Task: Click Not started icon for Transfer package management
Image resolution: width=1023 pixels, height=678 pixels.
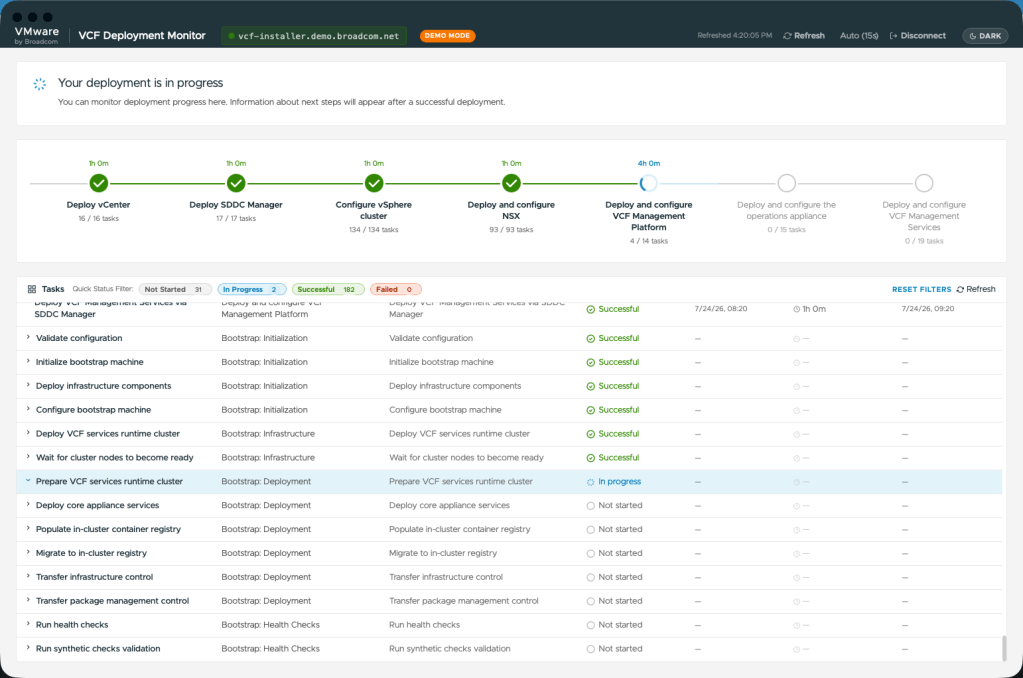Action: (590, 601)
